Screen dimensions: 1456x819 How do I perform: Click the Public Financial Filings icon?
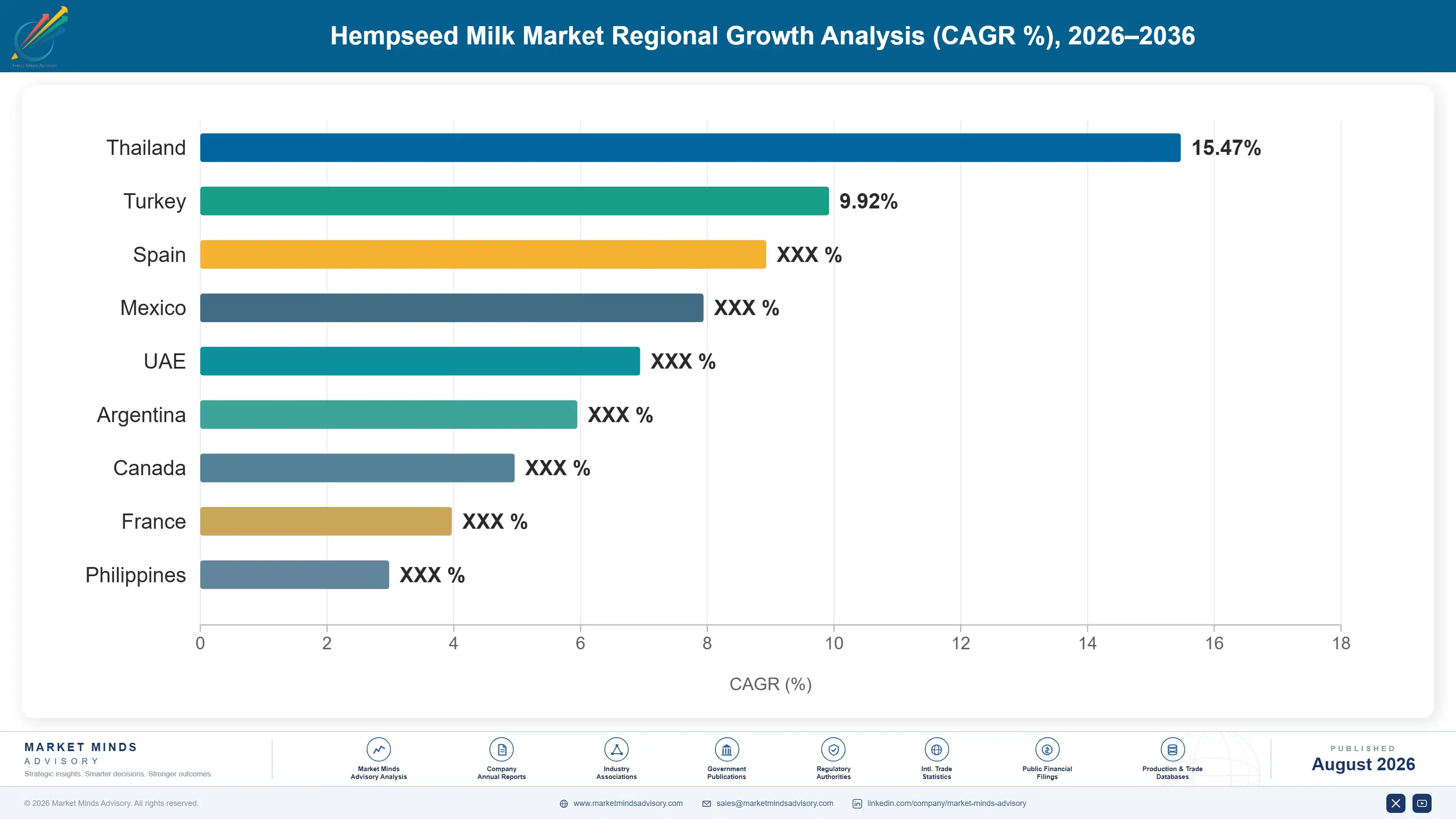(x=1047, y=749)
